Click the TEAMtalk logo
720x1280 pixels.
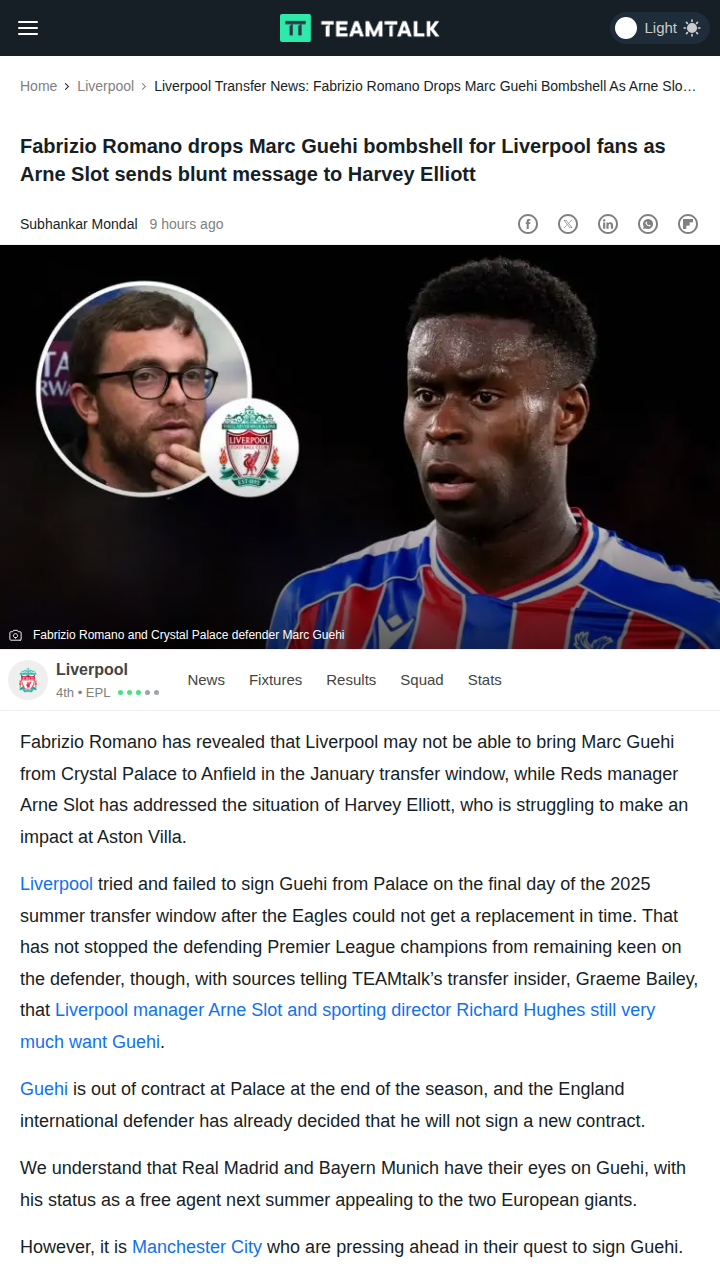359,28
